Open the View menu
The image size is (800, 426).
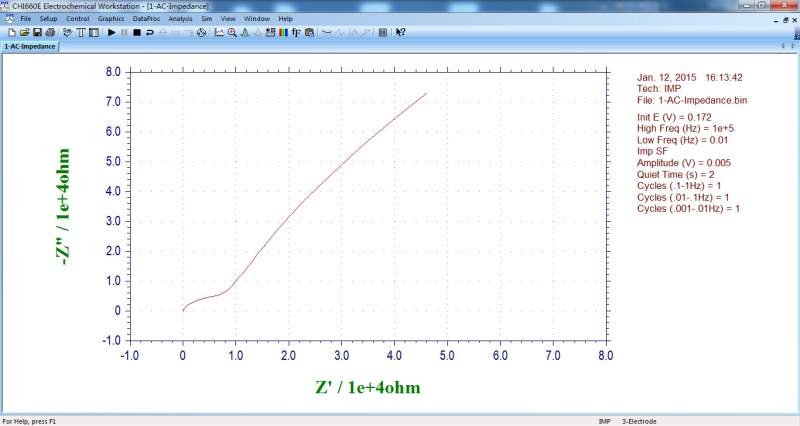pyautogui.click(x=228, y=19)
